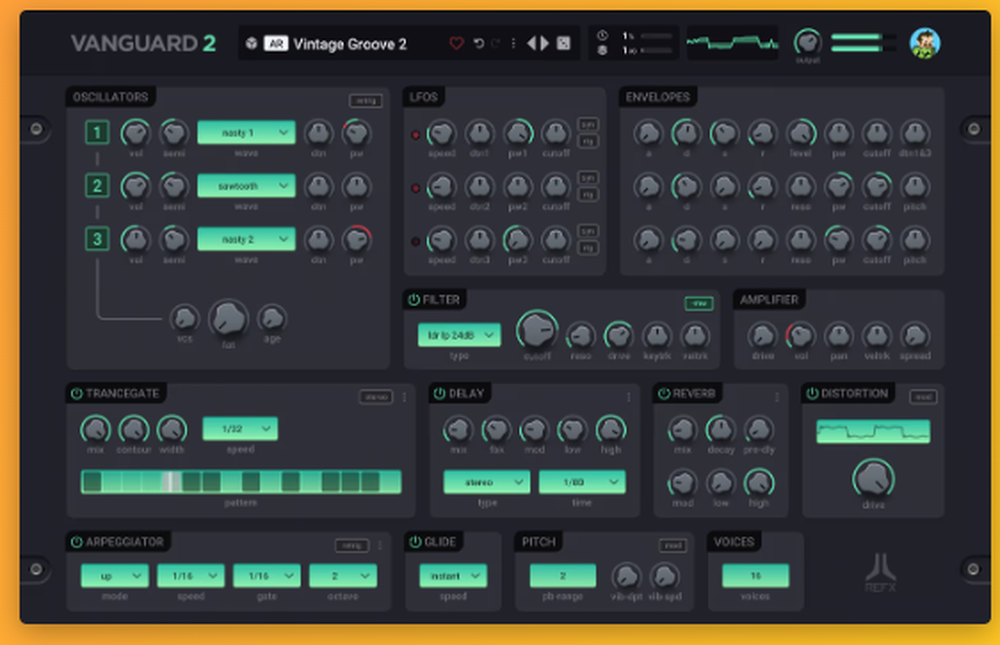Screen dimensions: 1000x645
Task: Click the distortion drive knob
Action: (x=873, y=478)
